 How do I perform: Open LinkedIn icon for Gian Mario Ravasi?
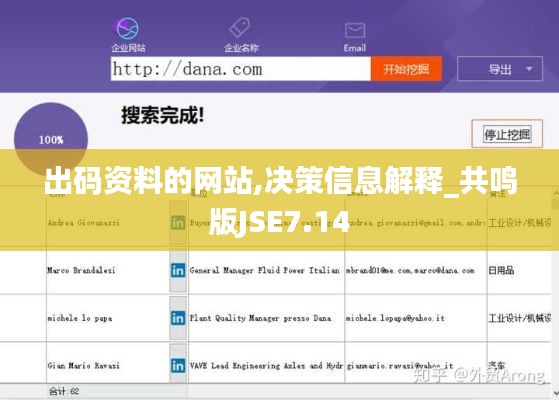coord(178,366)
